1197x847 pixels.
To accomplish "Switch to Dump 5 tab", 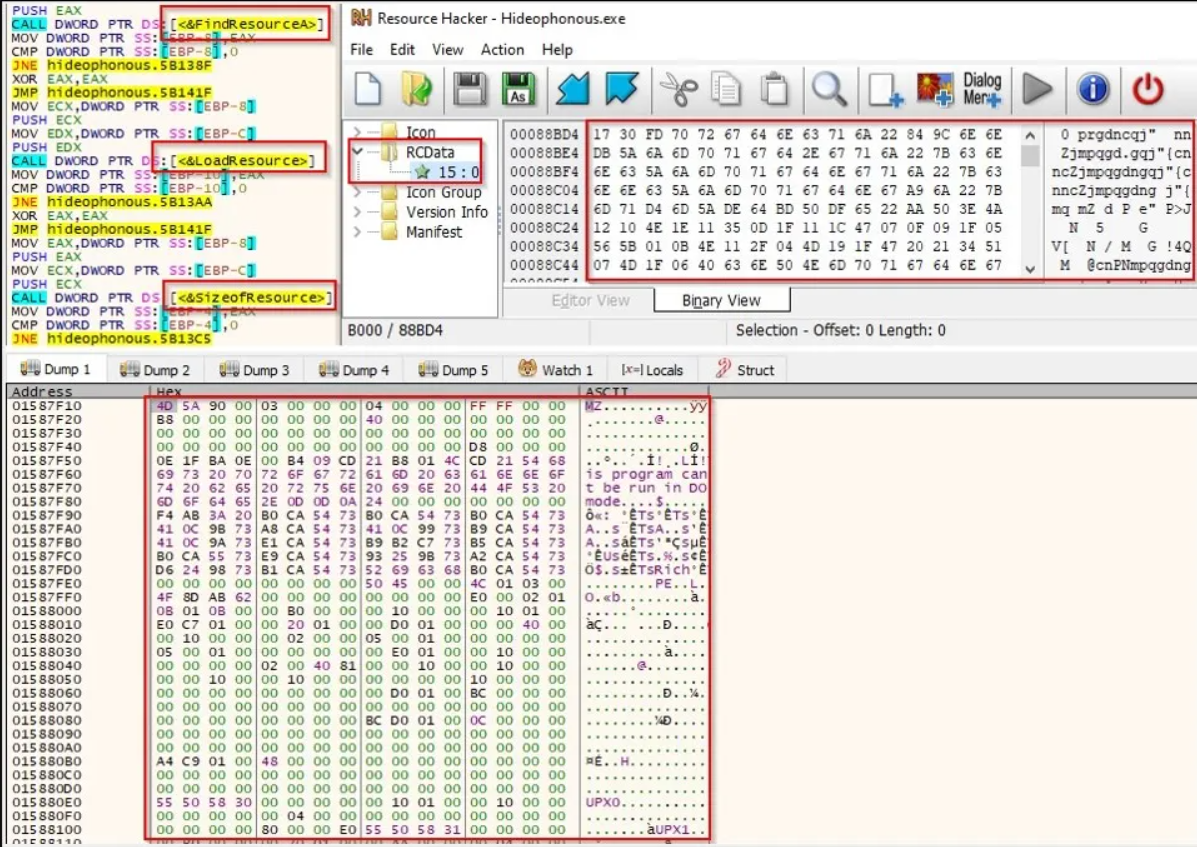I will pos(453,370).
